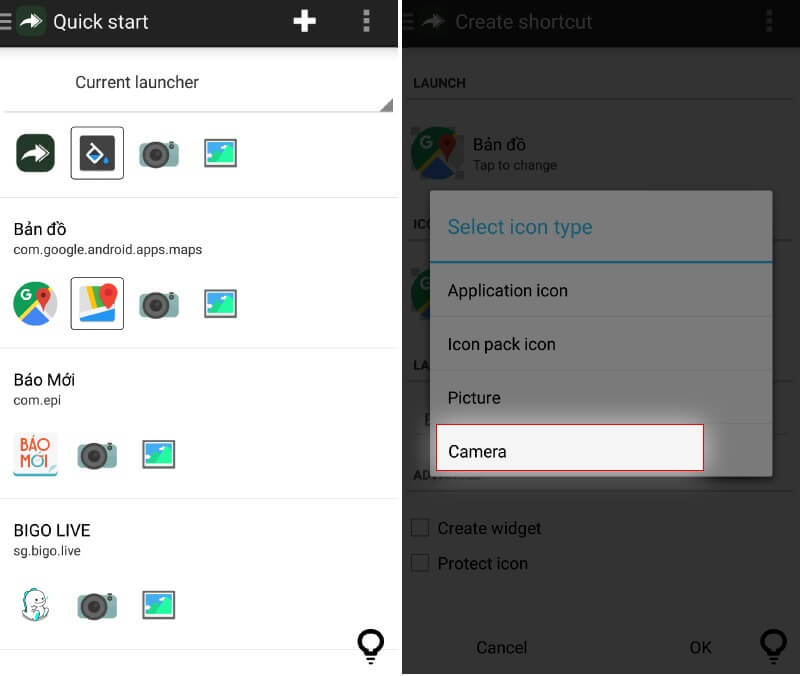Choose the camera icon under Bản đồ

point(159,304)
